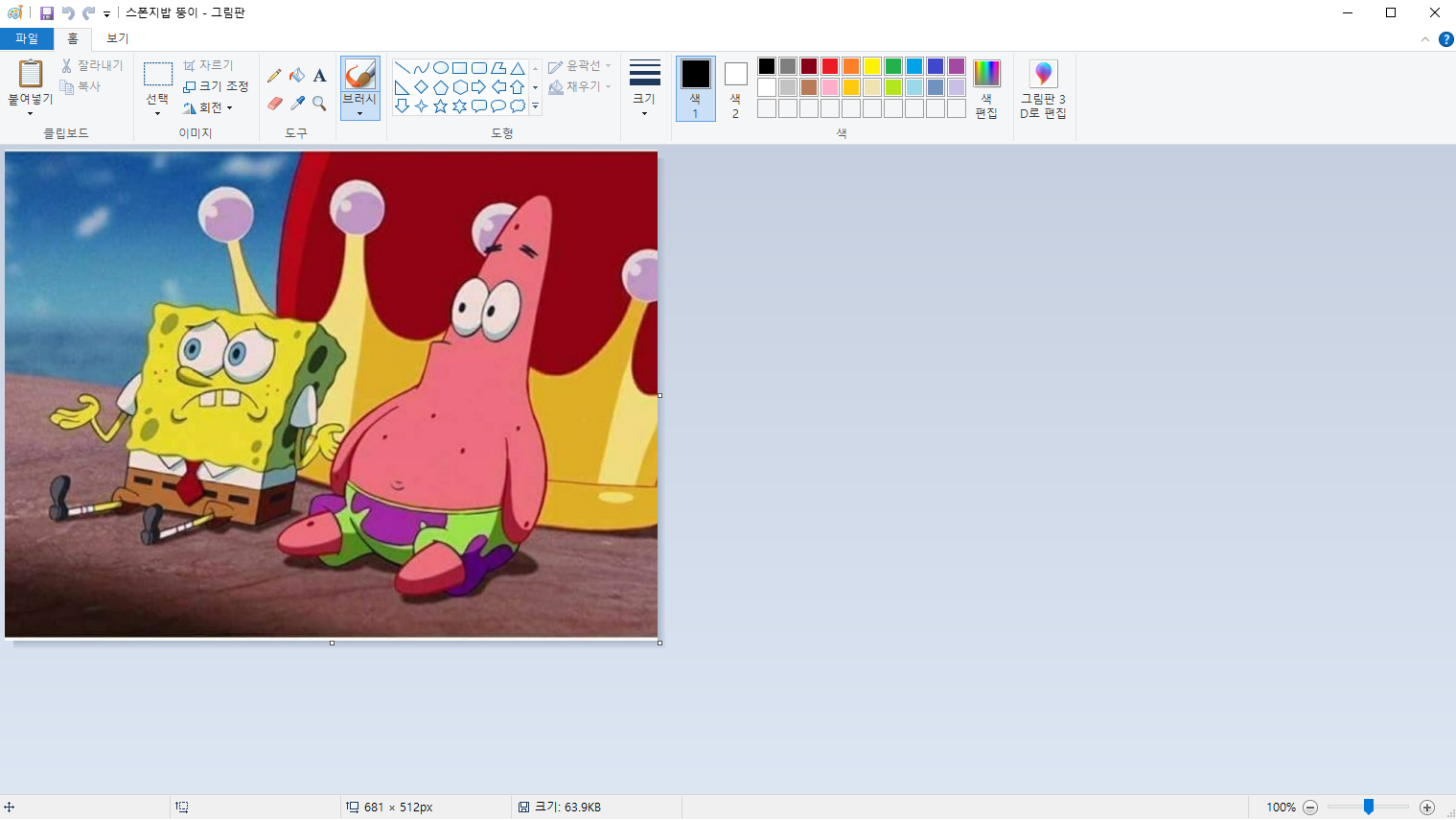Choose the Right arrow shape

[x=479, y=87]
